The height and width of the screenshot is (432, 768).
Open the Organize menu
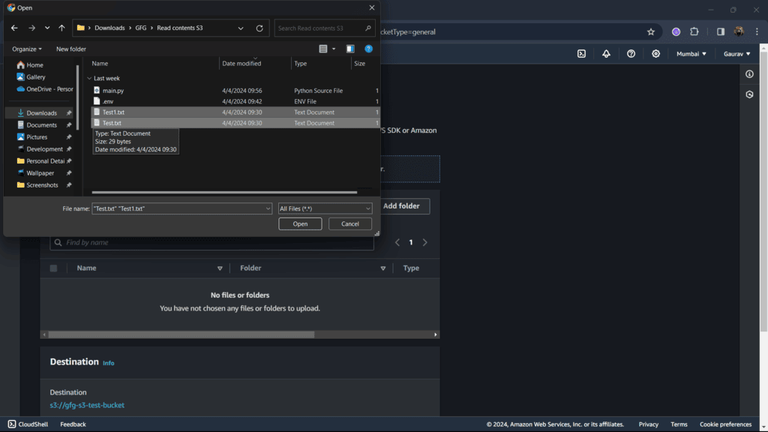[x=27, y=49]
